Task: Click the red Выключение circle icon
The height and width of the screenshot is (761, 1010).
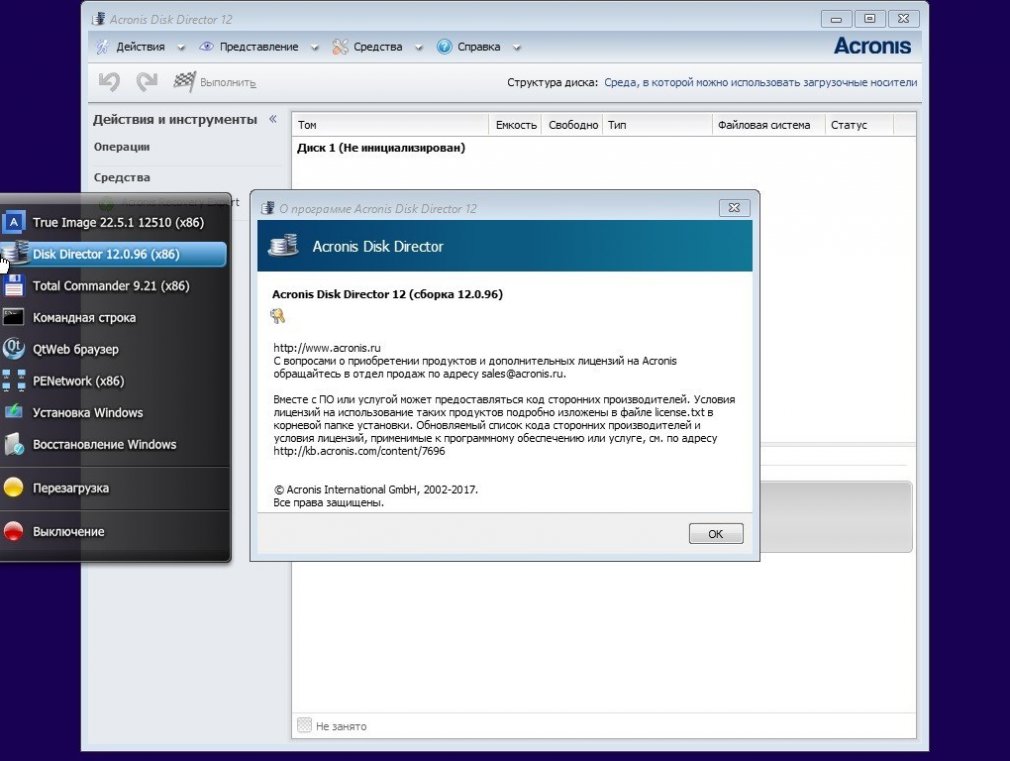Action: coord(14,532)
